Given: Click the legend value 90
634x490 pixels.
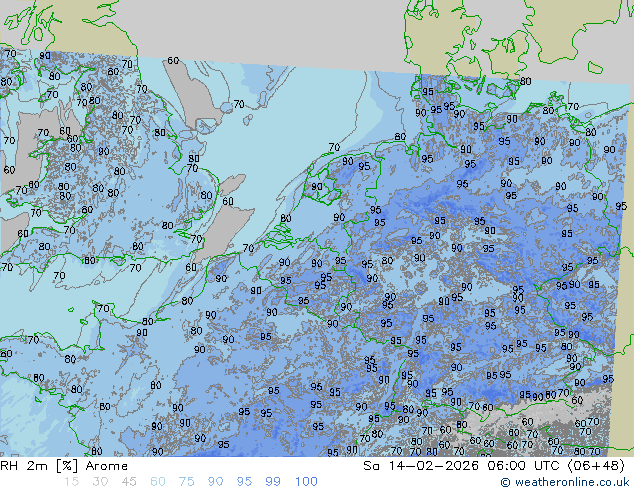Looking at the screenshot, I should coord(215,482).
